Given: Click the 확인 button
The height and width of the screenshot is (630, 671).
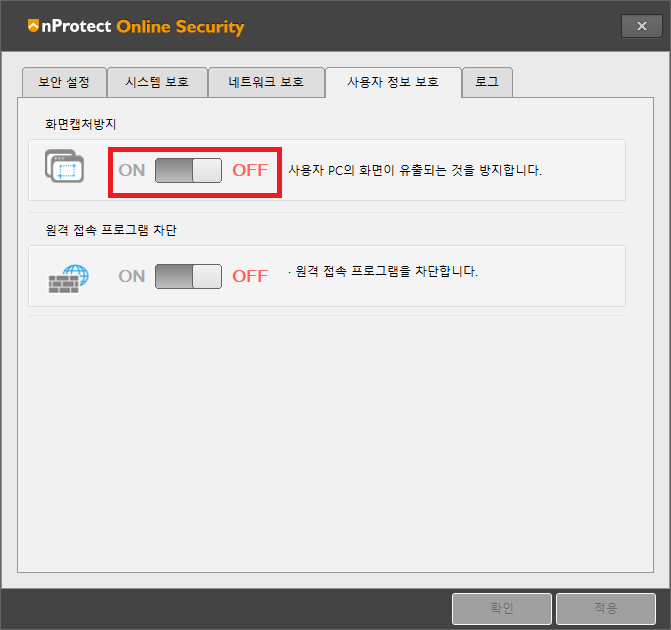Looking at the screenshot, I should tap(502, 609).
